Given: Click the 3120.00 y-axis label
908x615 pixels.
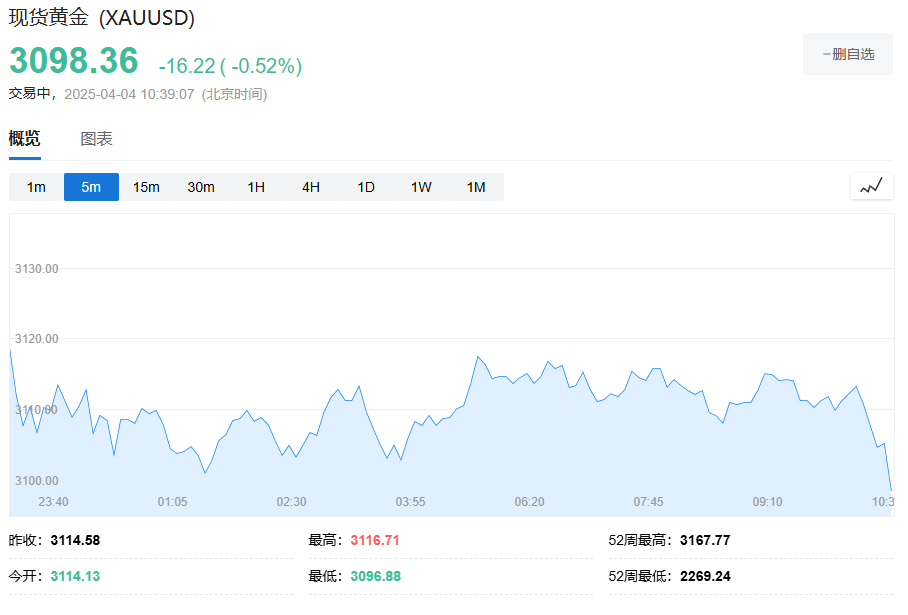Looking at the screenshot, I should coord(36,339).
